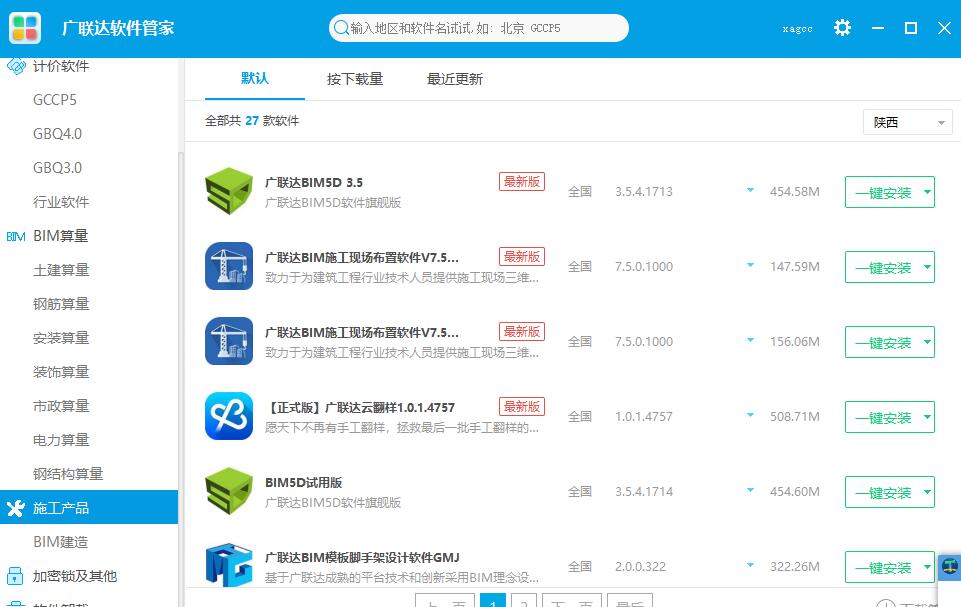The height and width of the screenshot is (607, 961).
Task: Select 钢结构算量 in the sidebar
Action: coord(68,474)
